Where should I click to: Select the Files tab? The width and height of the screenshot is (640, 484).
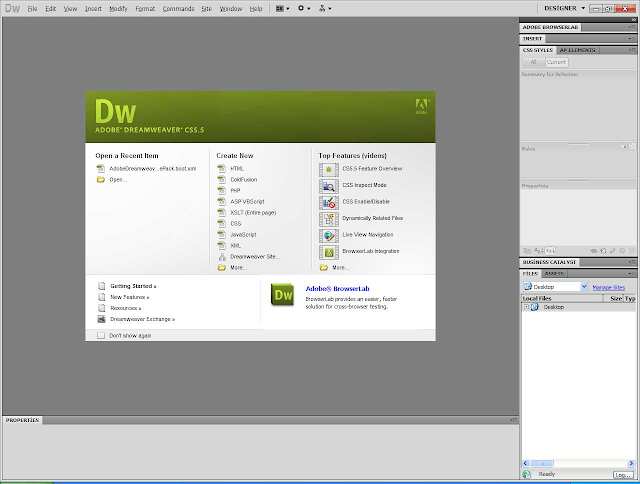[530, 273]
